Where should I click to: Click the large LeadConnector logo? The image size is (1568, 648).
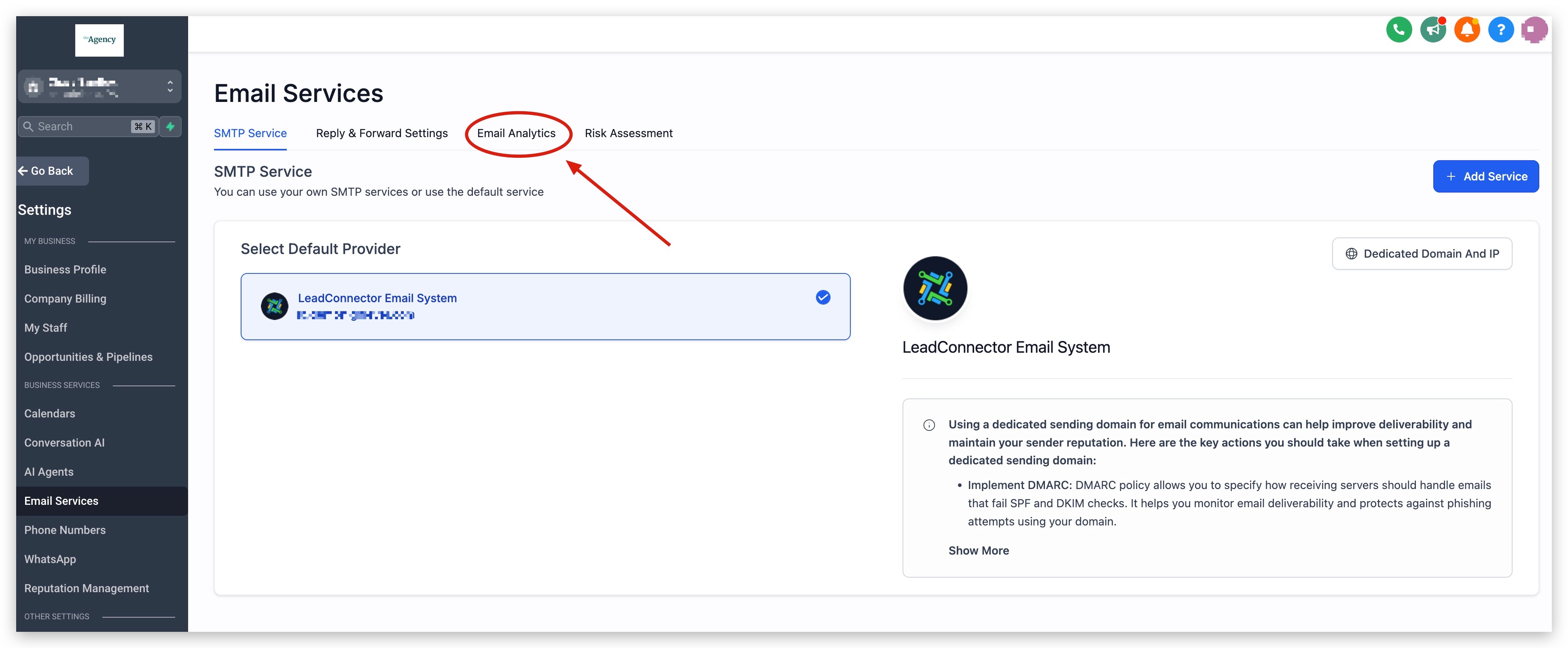coord(935,288)
